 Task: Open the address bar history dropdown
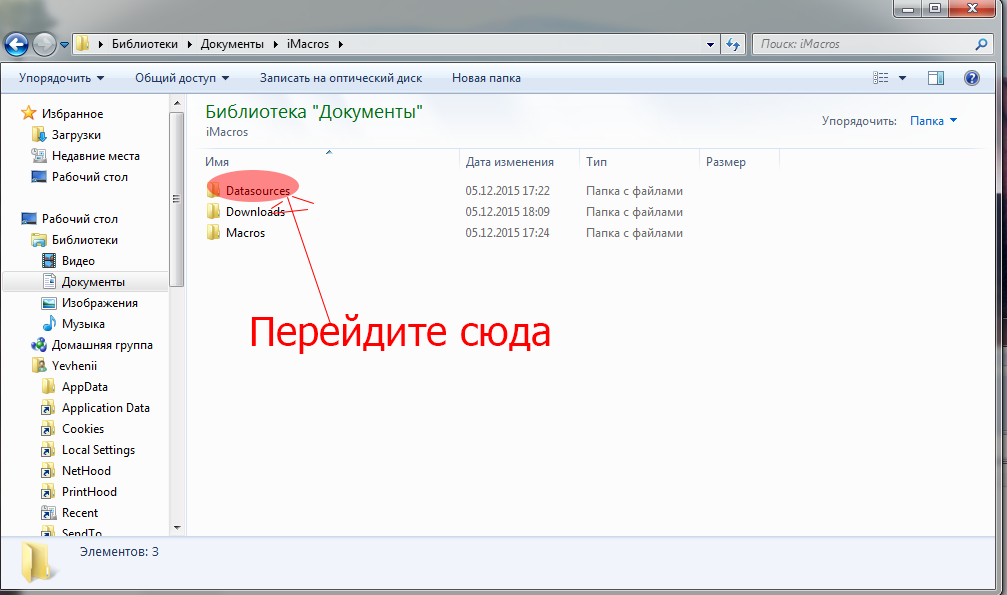tap(710, 44)
